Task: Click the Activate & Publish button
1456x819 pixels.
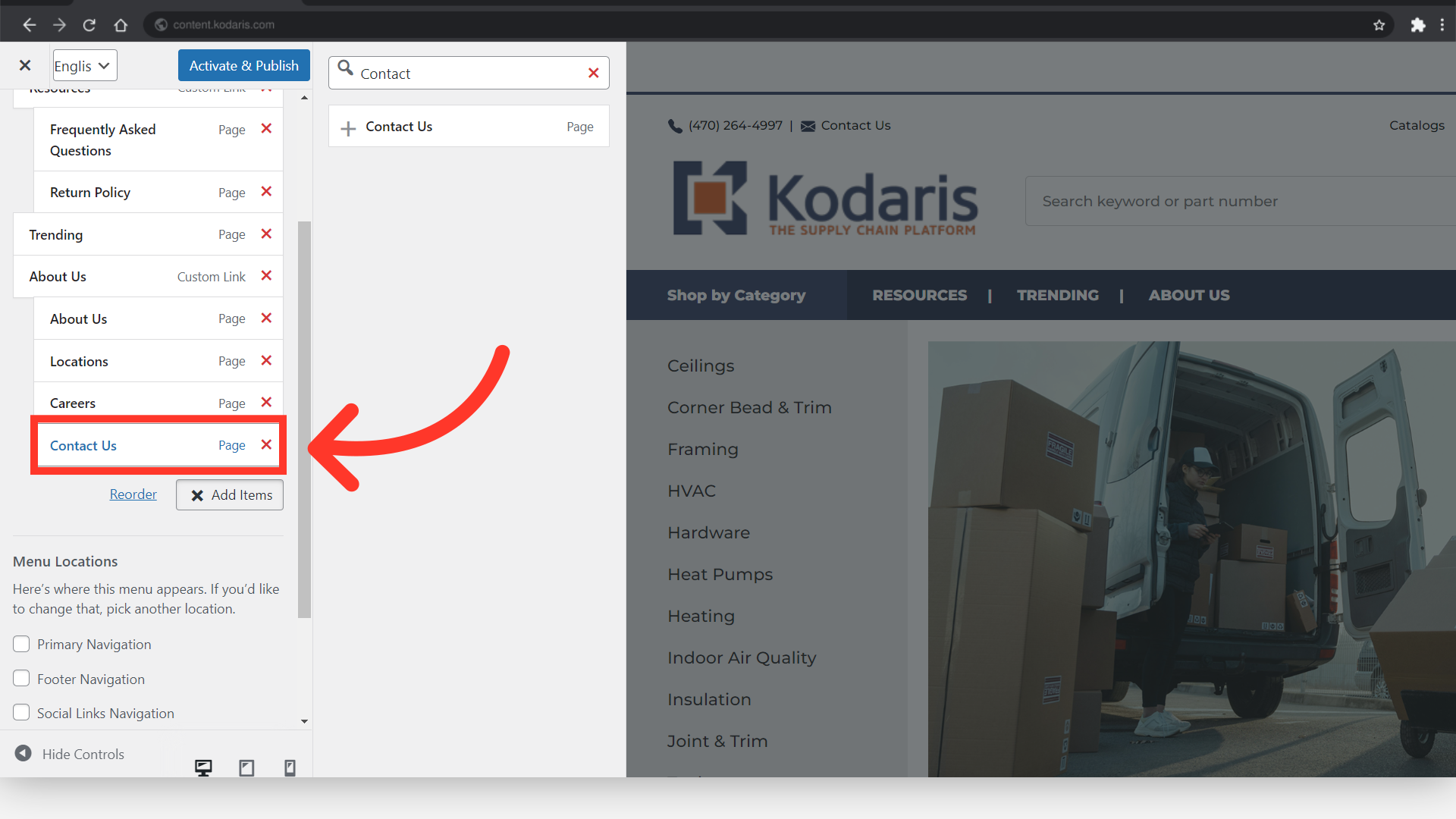Action: [243, 66]
